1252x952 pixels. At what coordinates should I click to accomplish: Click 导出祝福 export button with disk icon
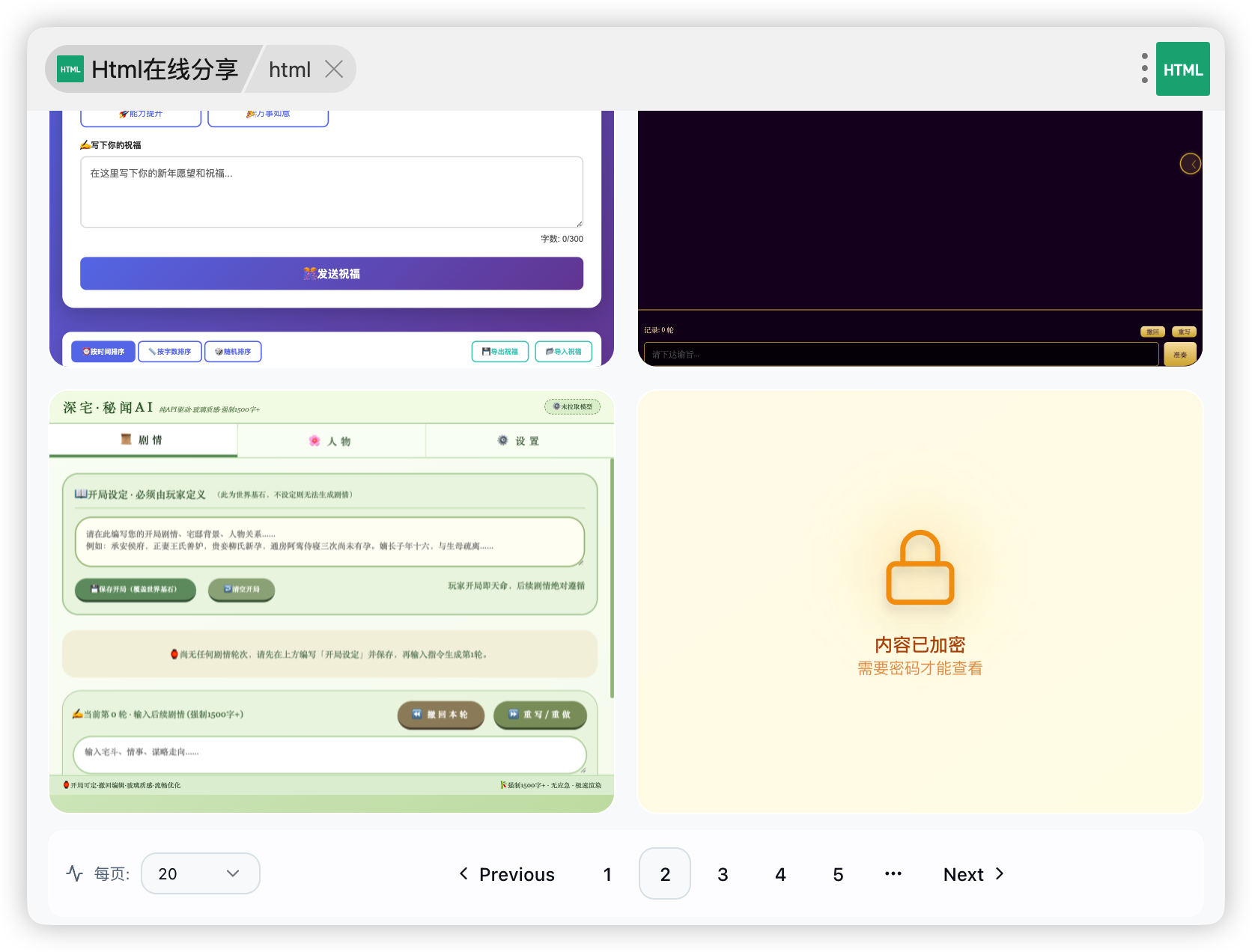pyautogui.click(x=500, y=352)
